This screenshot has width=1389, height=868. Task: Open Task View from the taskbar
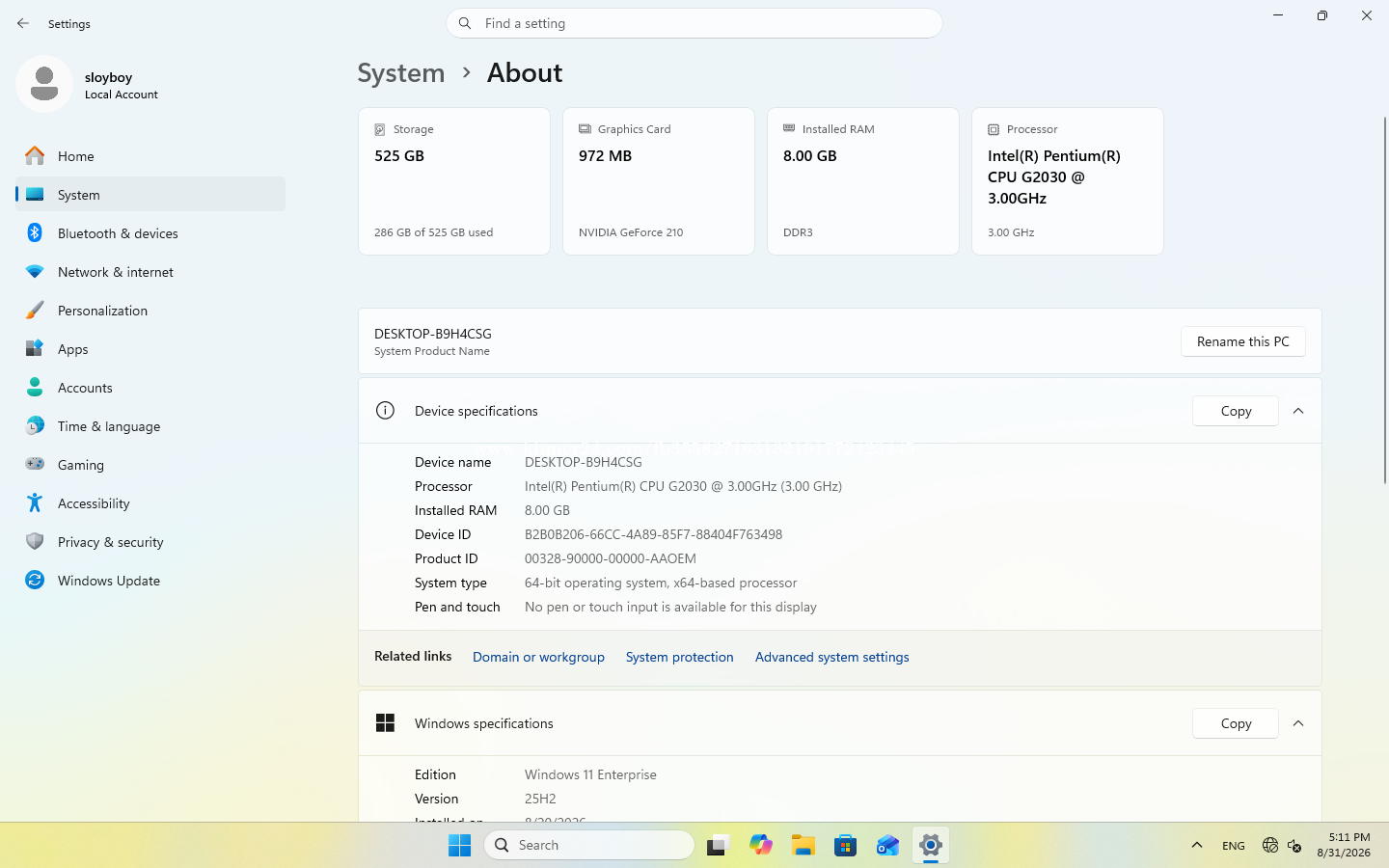click(x=719, y=845)
